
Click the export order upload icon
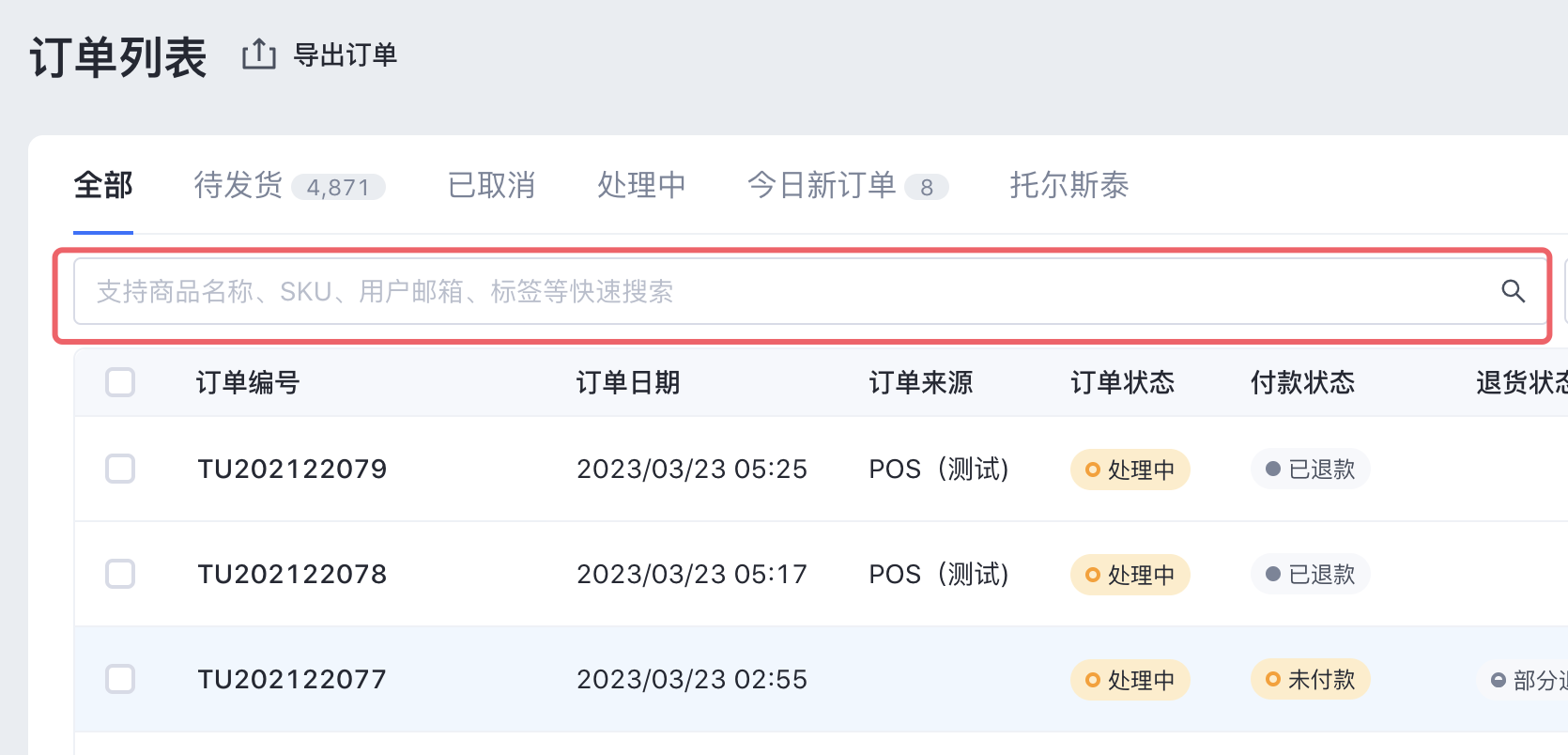point(259,54)
